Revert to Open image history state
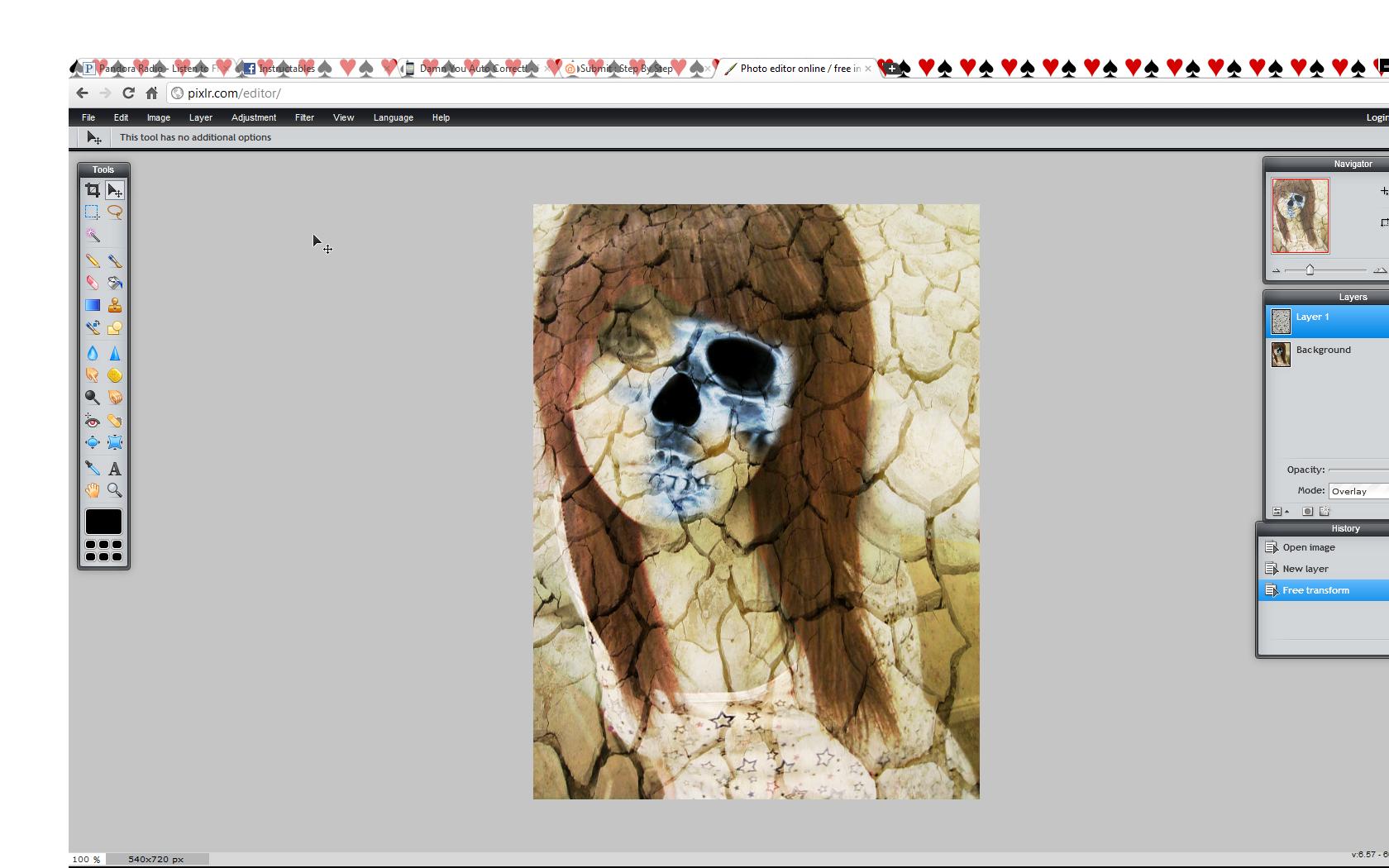This screenshot has height=868, width=1389. (1324, 547)
